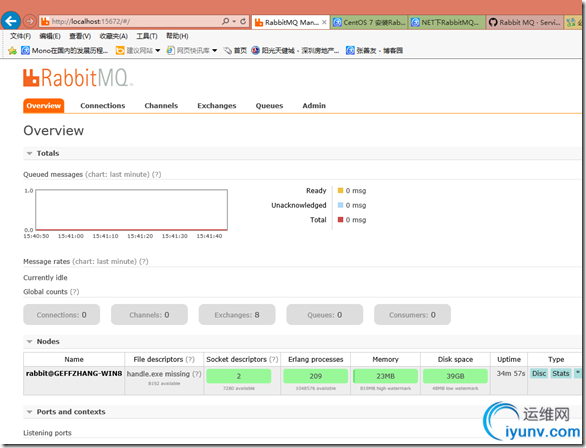Click the Erlang processes 209 bar
586x448 pixels.
[x=315, y=376]
